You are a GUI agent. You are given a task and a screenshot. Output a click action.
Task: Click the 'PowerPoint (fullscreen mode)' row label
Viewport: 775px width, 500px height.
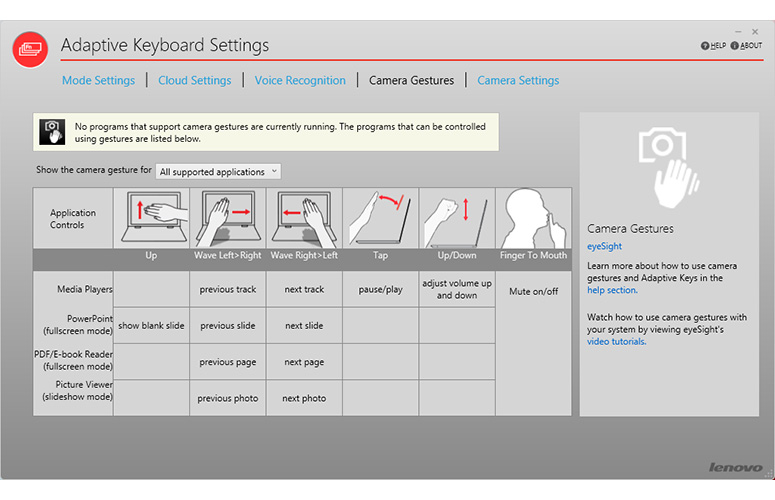click(x=78, y=325)
